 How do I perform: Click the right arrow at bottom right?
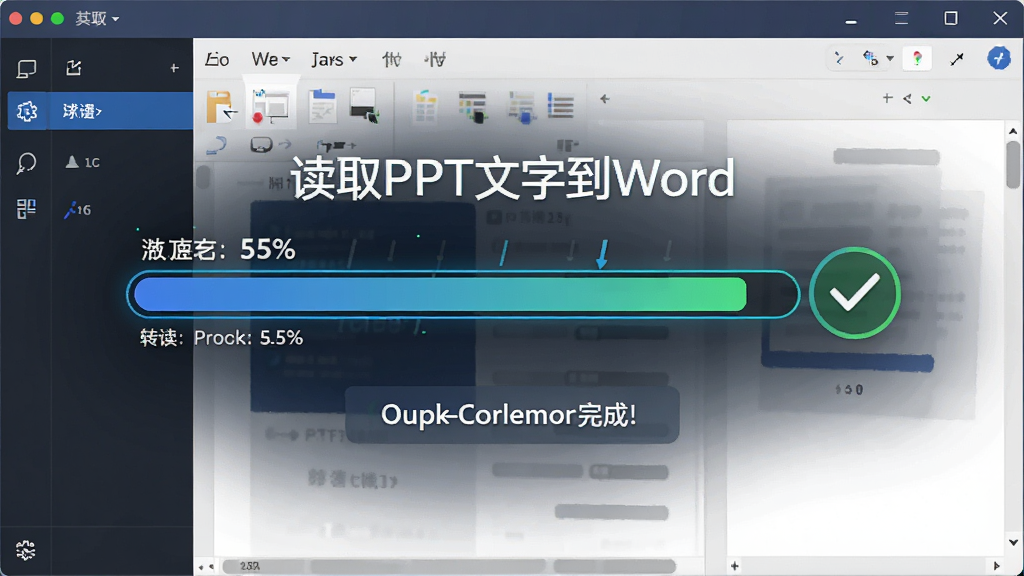click(997, 566)
